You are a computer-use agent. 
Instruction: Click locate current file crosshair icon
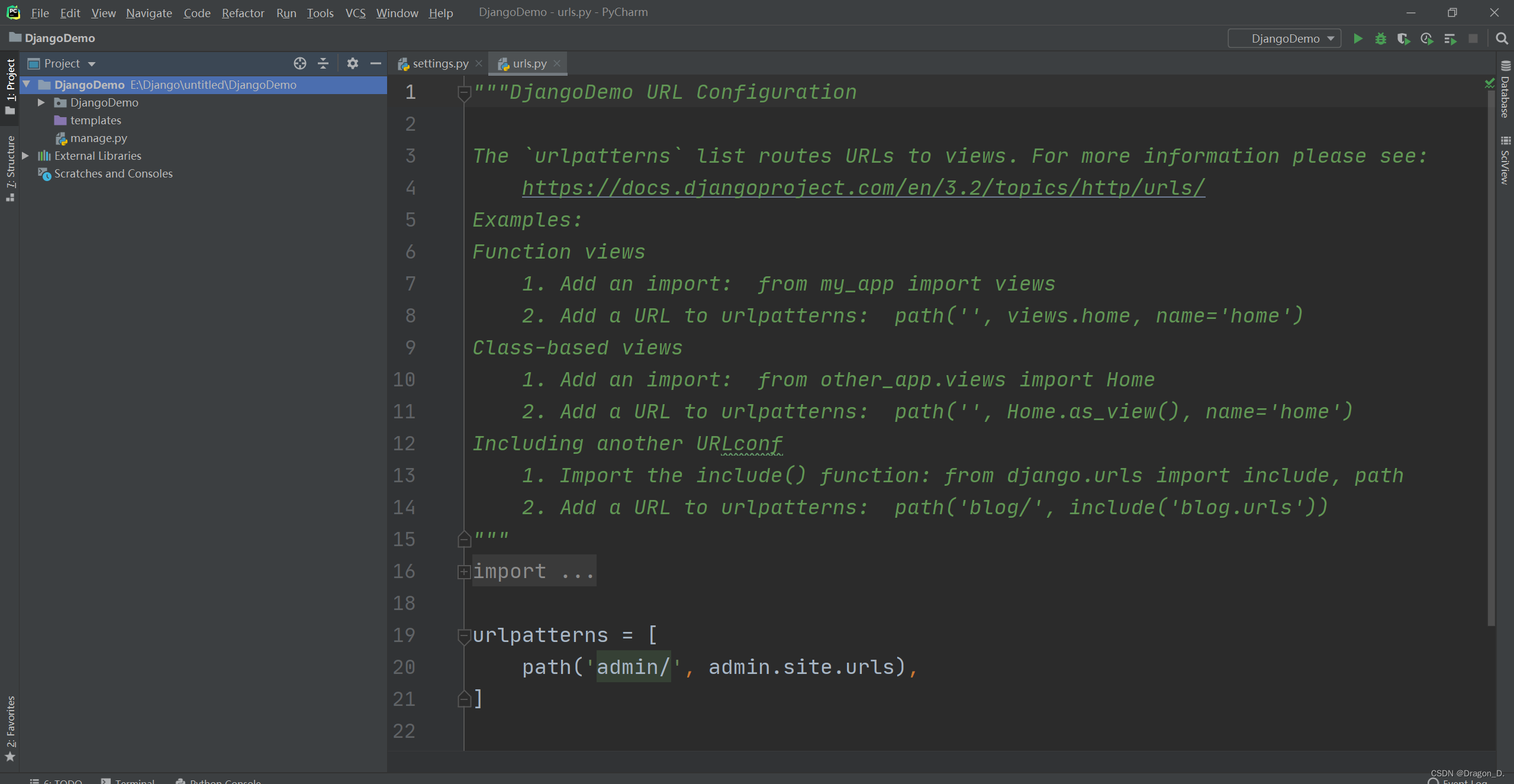click(x=300, y=63)
